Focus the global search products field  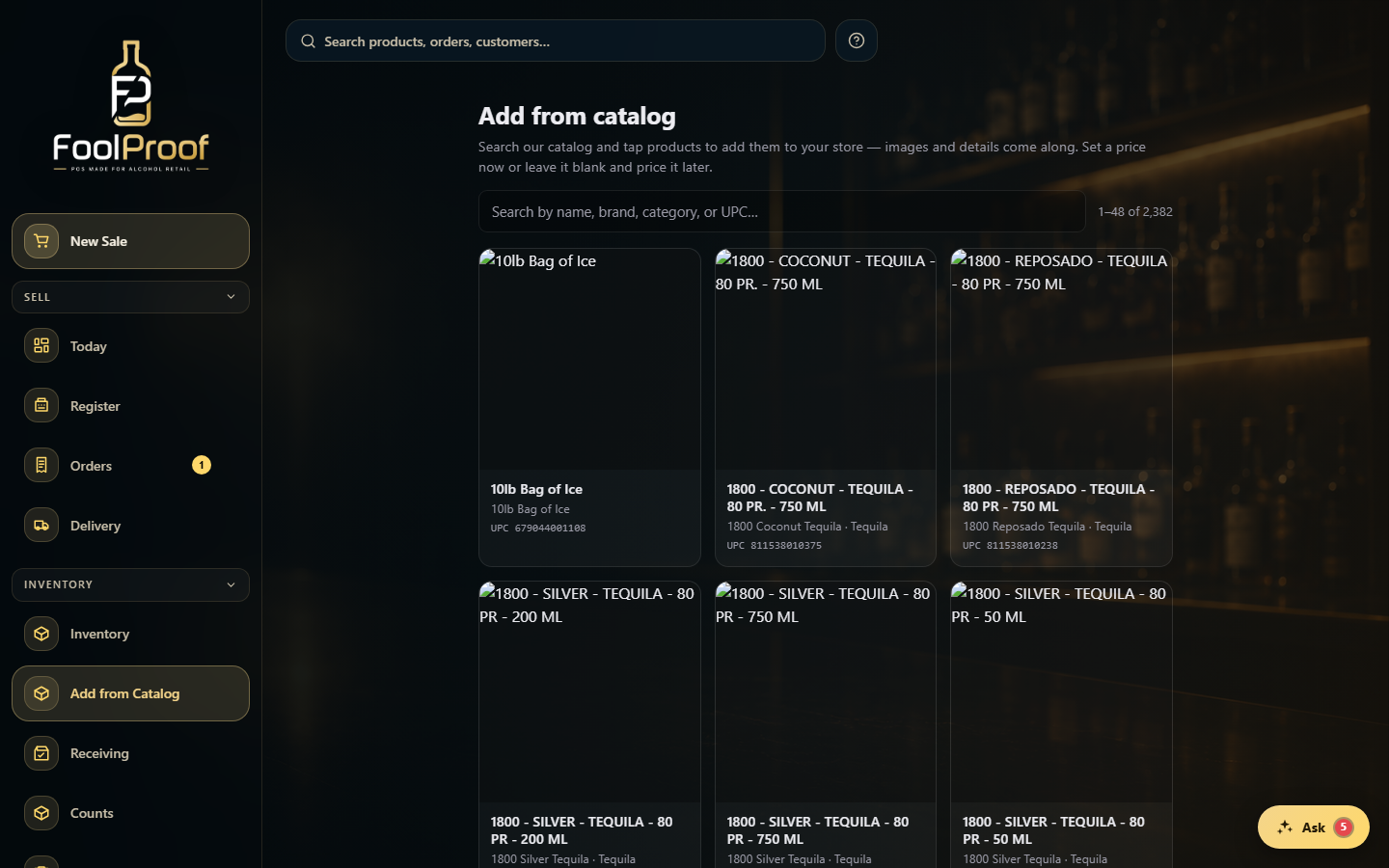coord(556,41)
